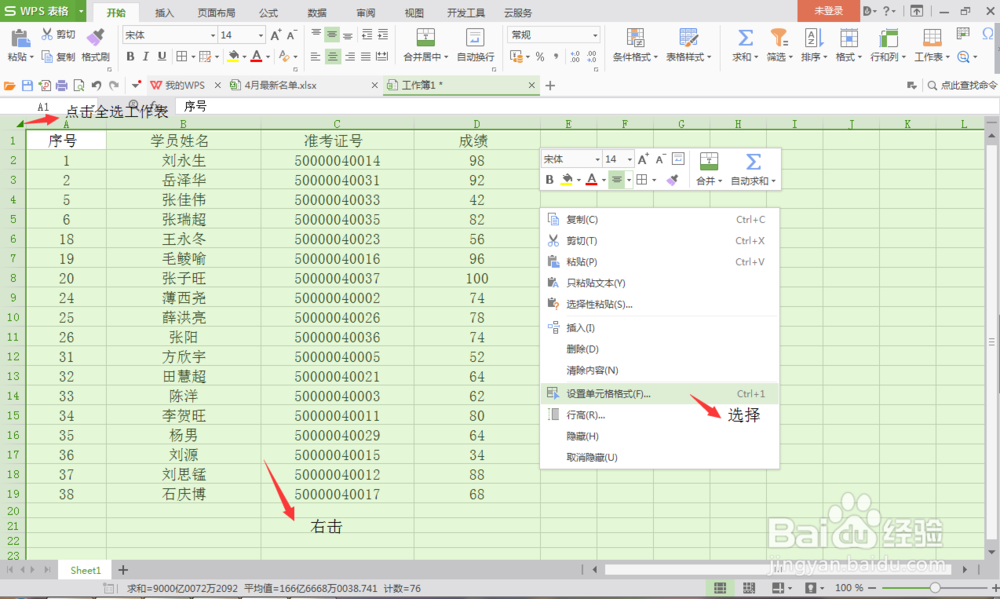The width and height of the screenshot is (1000, 599).
Task: Click AutoSum (自动求和) in the mini toolbar
Action: (753, 169)
